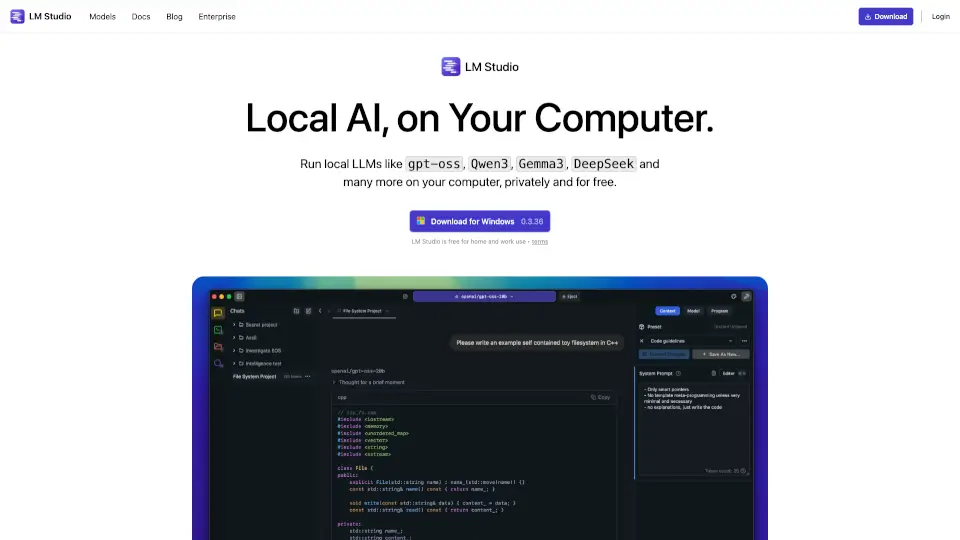The width and height of the screenshot is (960, 540).
Task: Open the Models page from the navbar
Action: [x=102, y=16]
